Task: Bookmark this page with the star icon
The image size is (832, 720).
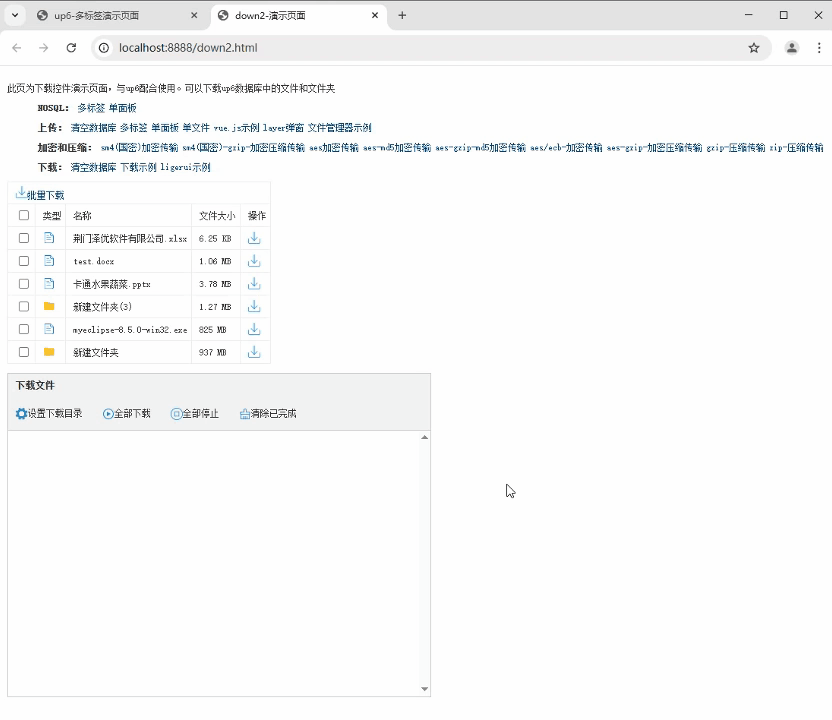Action: click(x=754, y=48)
